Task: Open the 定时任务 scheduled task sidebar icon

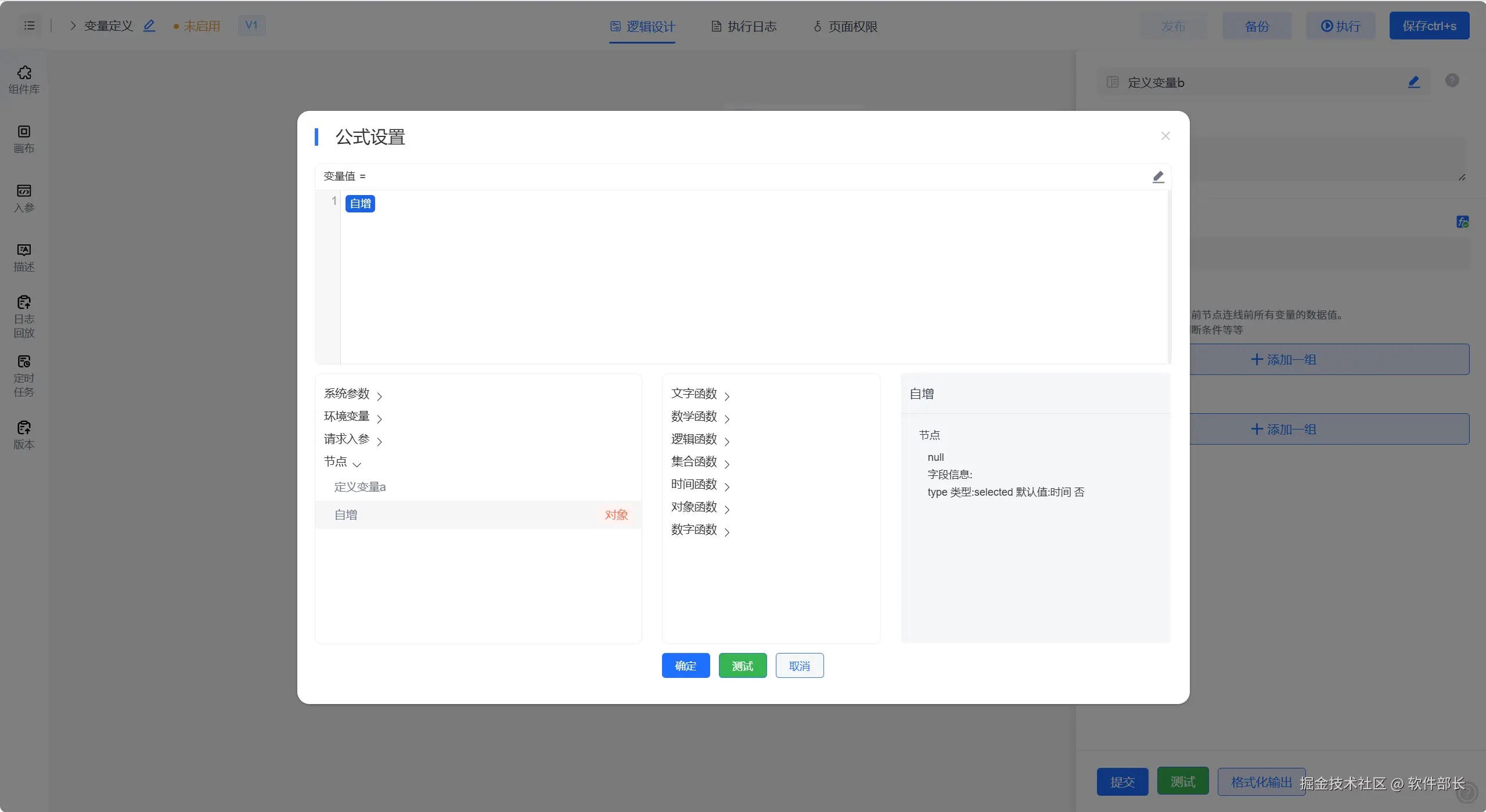Action: tap(24, 376)
